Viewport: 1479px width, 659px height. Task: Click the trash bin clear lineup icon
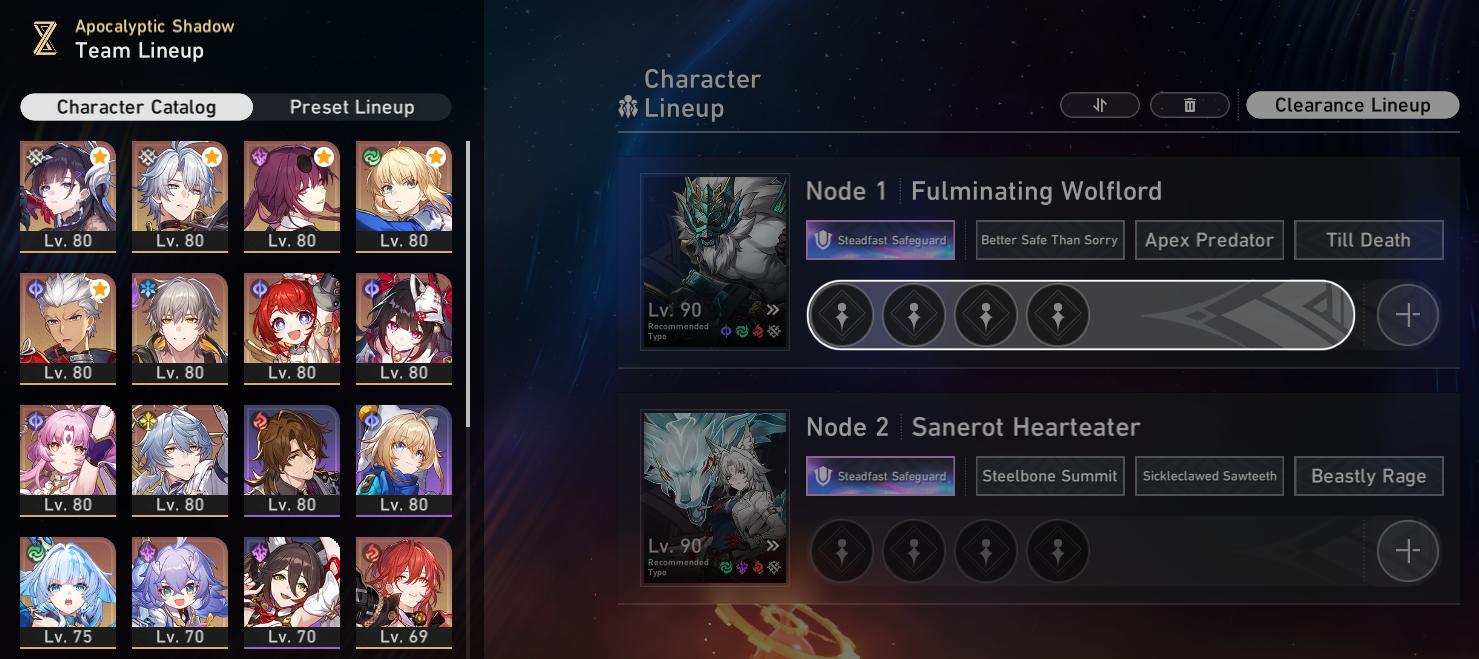tap(1190, 105)
